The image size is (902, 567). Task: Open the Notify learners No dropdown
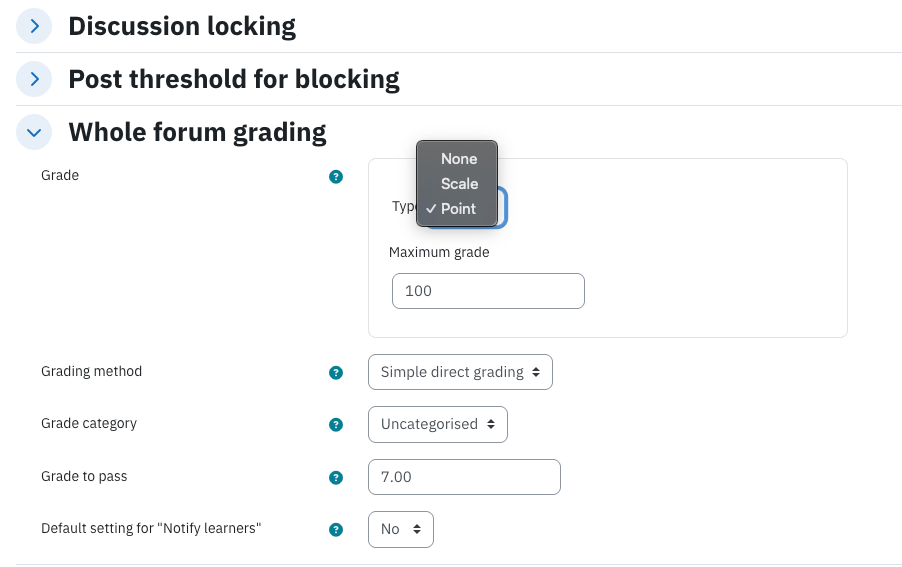(401, 529)
